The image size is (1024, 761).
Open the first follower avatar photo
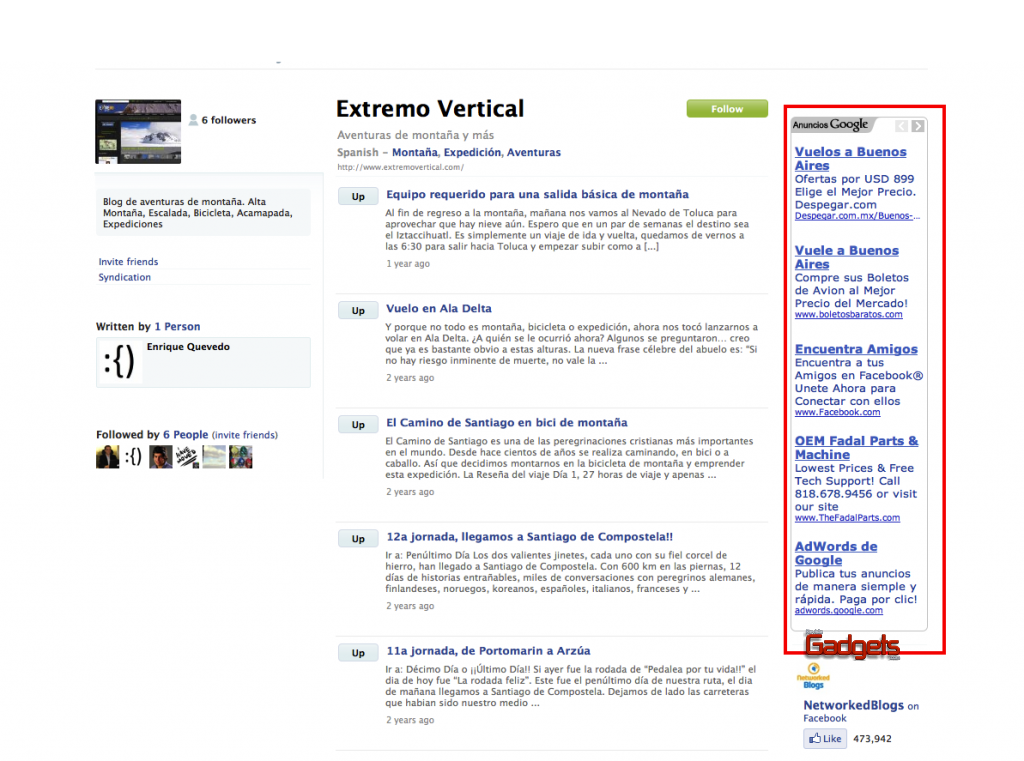[107, 457]
